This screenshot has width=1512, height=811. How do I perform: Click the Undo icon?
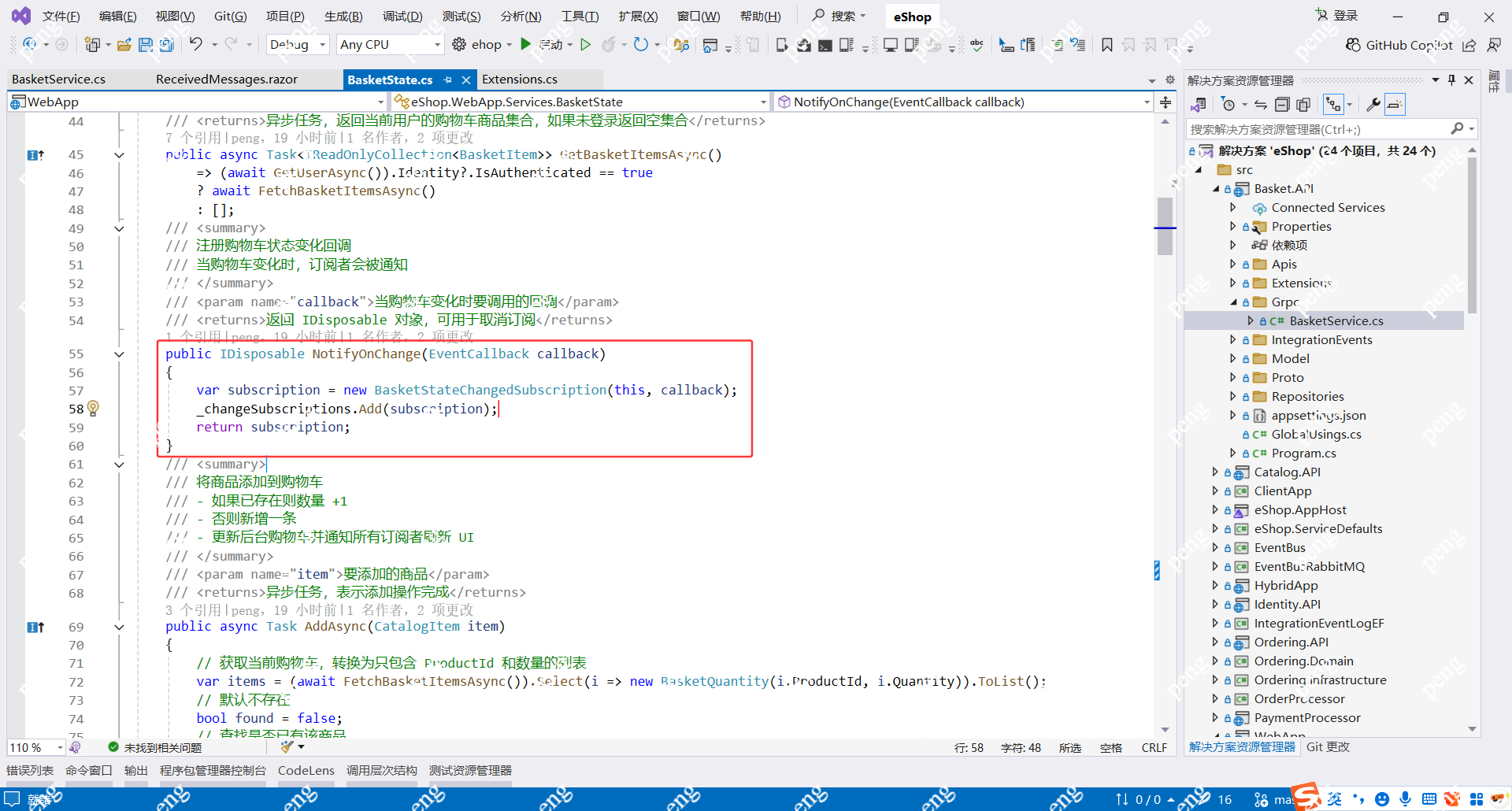click(x=198, y=44)
